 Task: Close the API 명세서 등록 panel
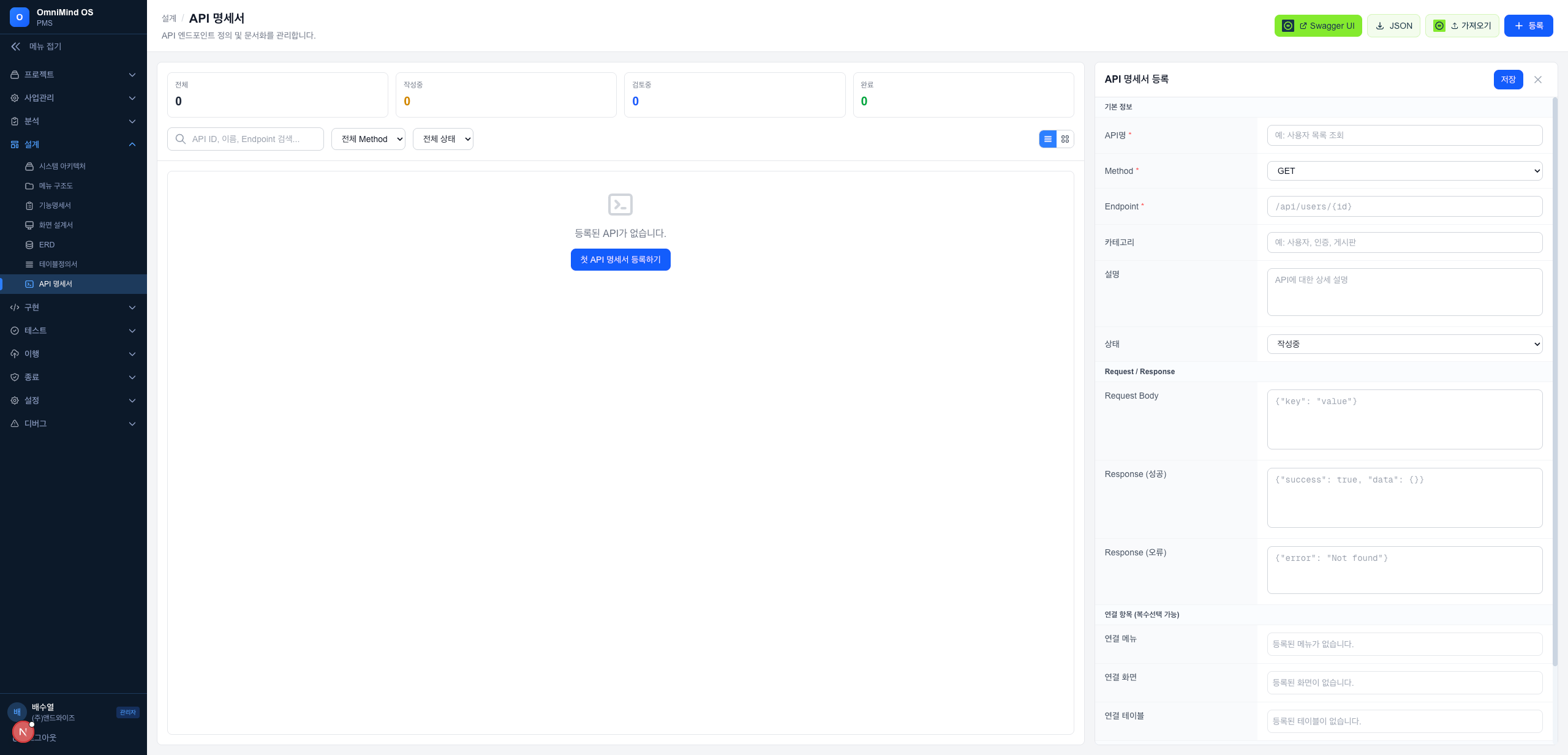tap(1538, 80)
